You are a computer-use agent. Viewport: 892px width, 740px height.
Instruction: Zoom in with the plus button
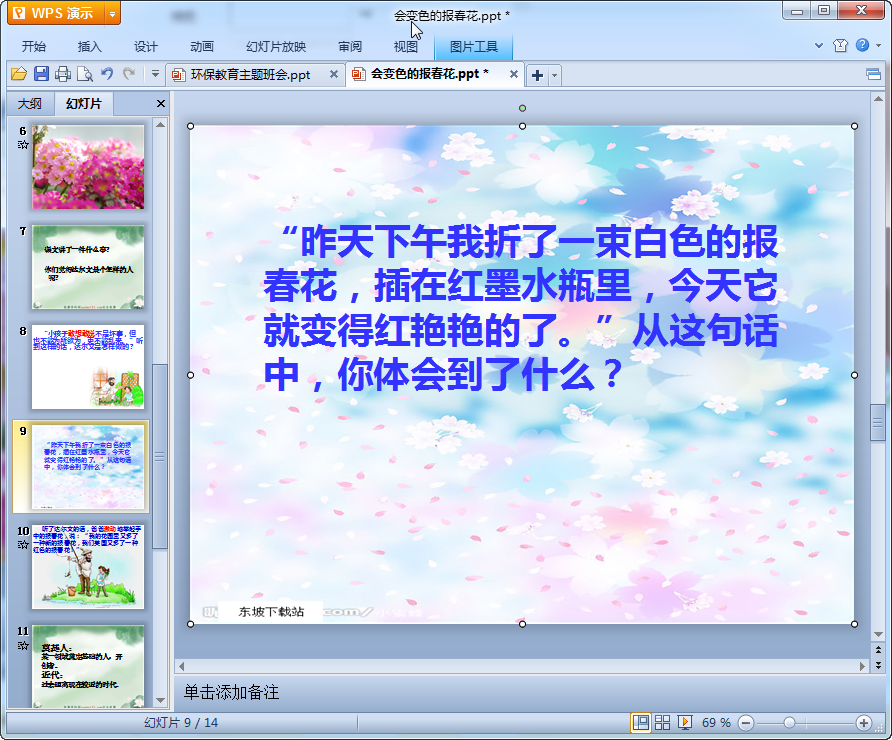[x=864, y=723]
